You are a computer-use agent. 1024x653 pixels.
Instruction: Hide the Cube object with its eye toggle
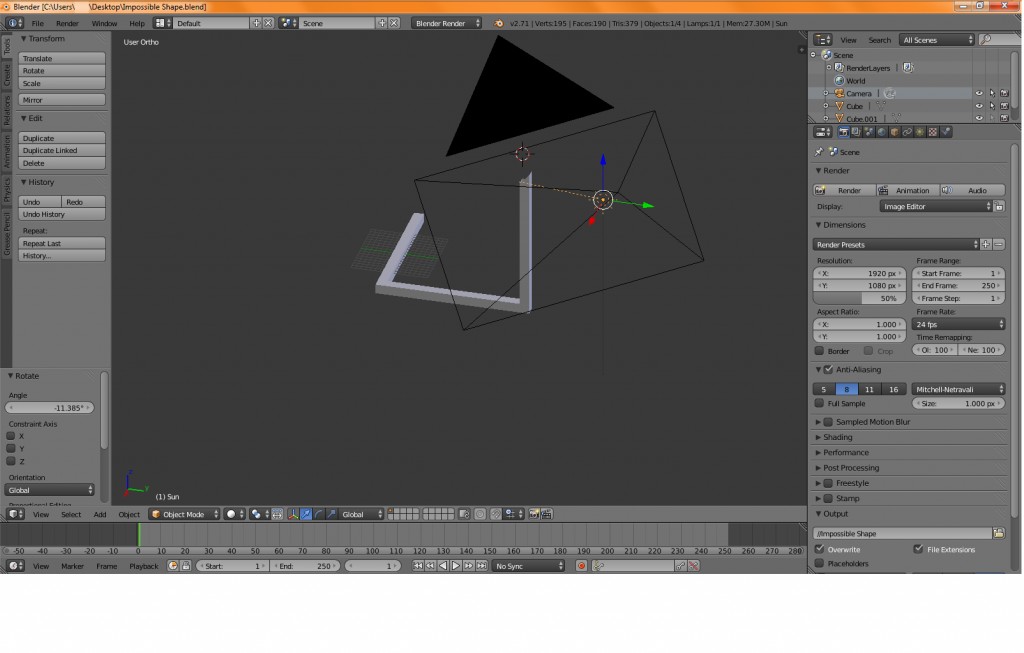pyautogui.click(x=979, y=106)
